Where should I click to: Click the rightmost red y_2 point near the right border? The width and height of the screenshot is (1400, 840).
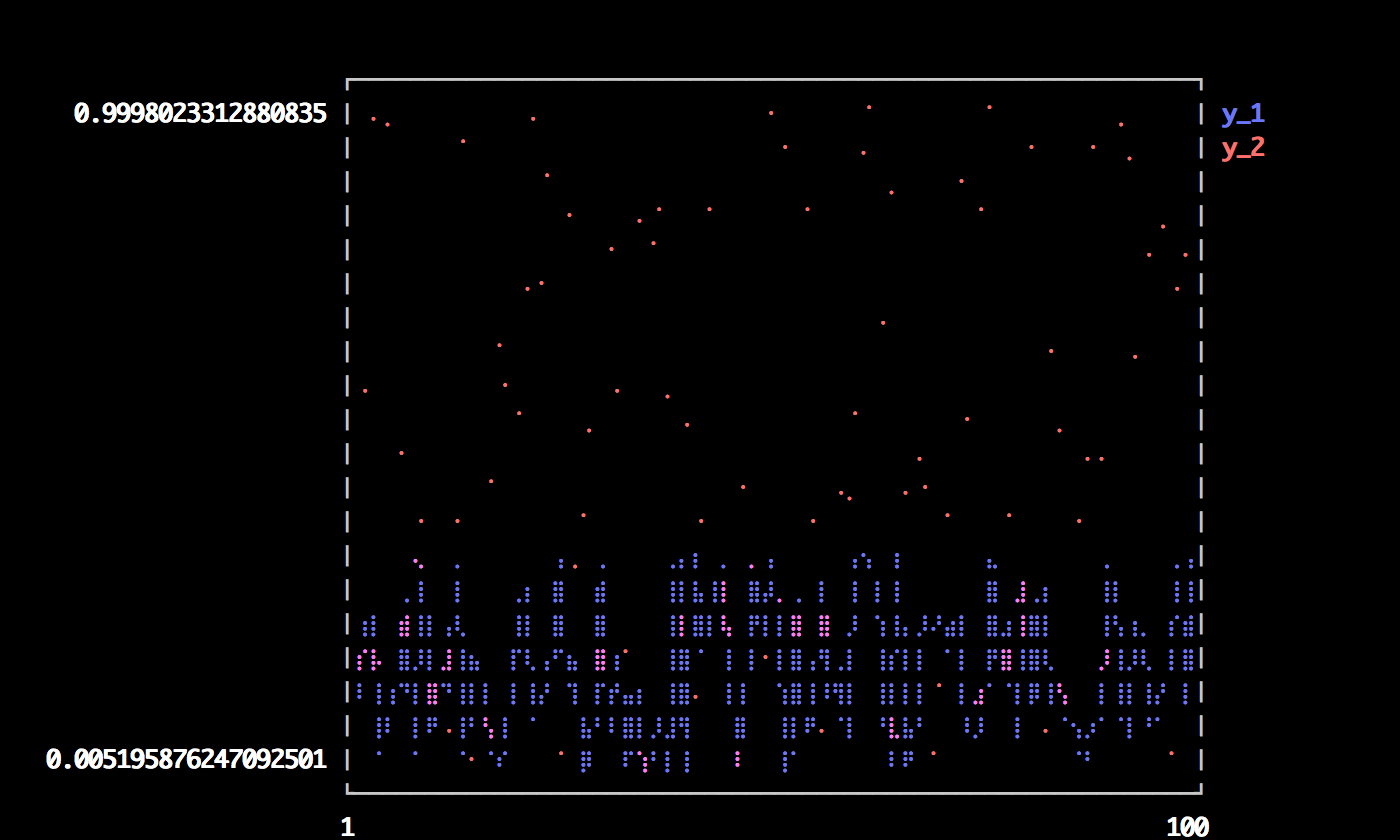coord(1185,255)
